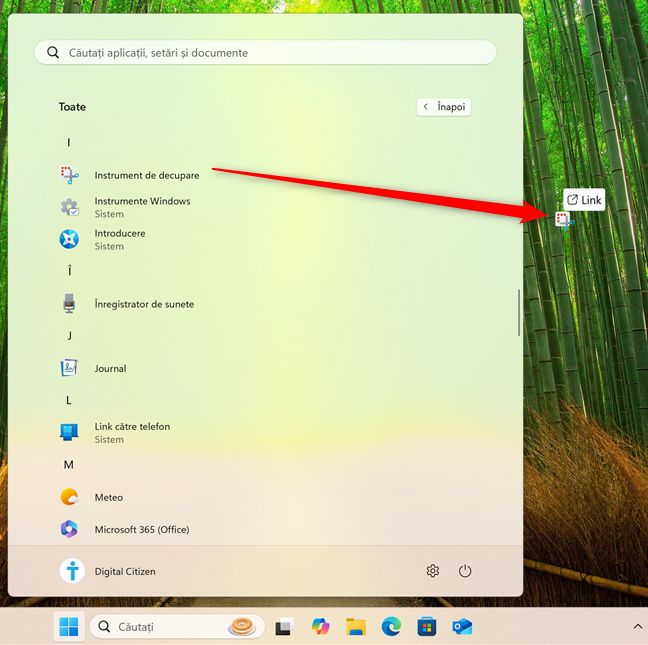Launch the Journal app
The image size is (648, 645).
[110, 368]
